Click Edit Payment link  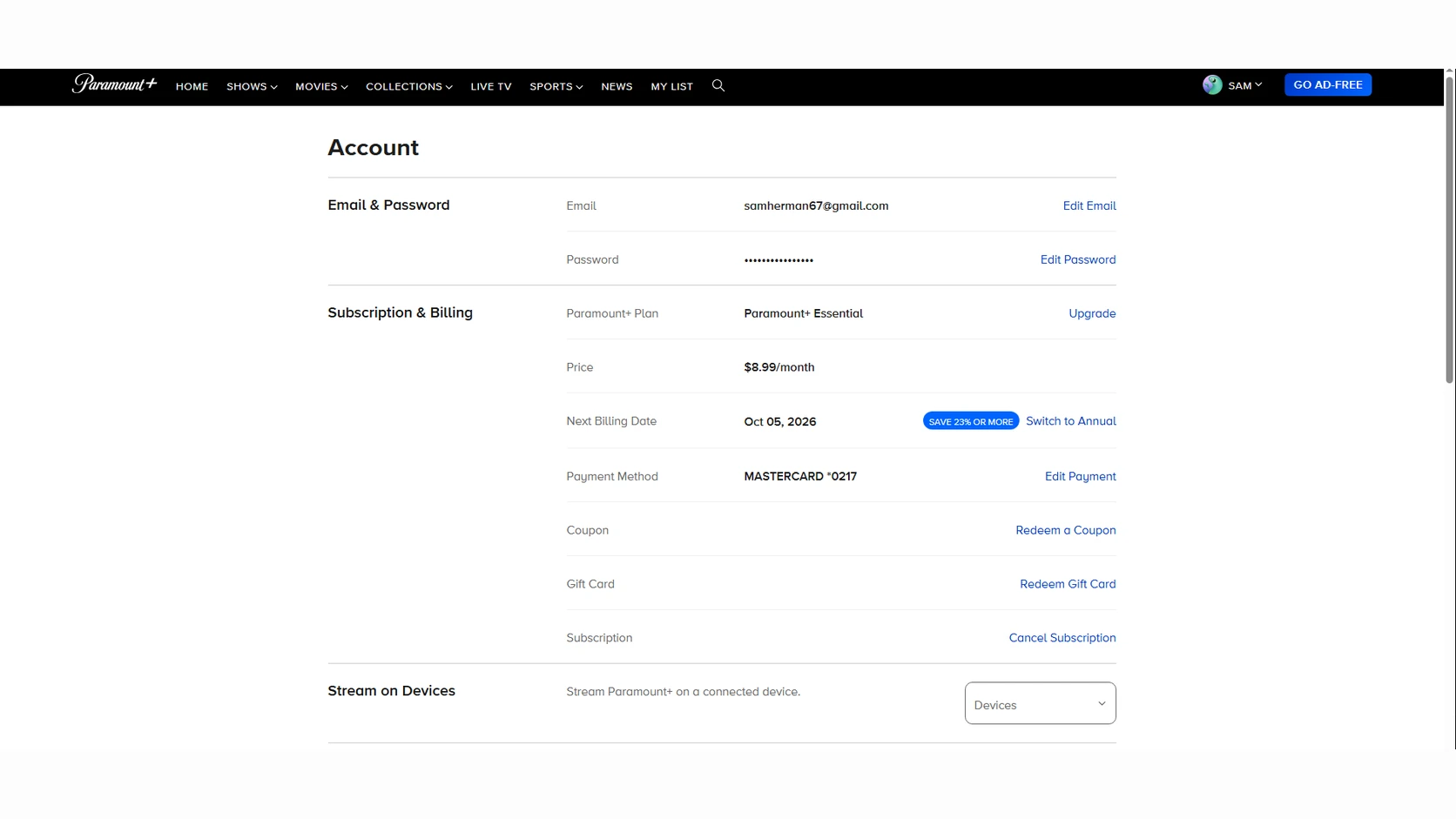tap(1081, 476)
